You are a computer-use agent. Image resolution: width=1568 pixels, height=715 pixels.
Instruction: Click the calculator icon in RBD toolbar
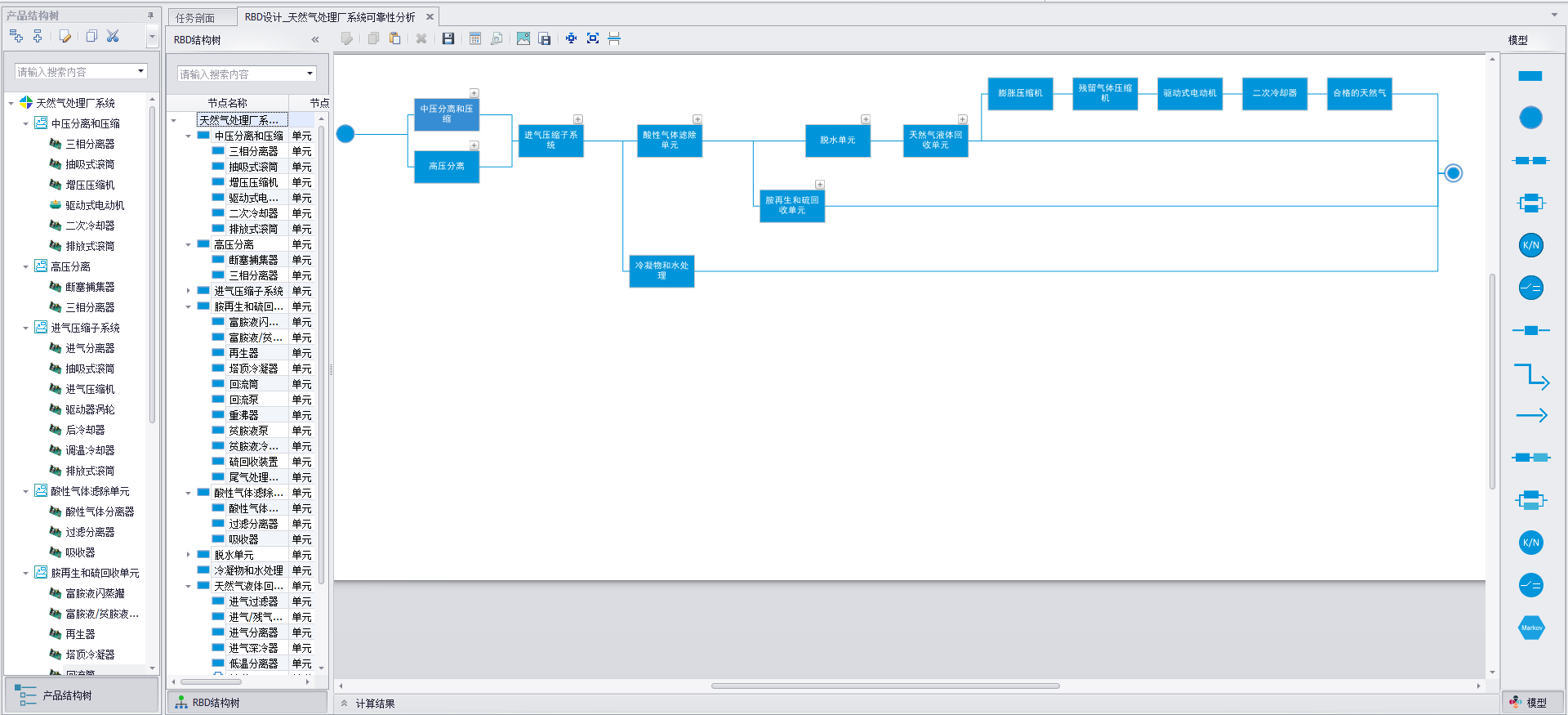point(475,38)
